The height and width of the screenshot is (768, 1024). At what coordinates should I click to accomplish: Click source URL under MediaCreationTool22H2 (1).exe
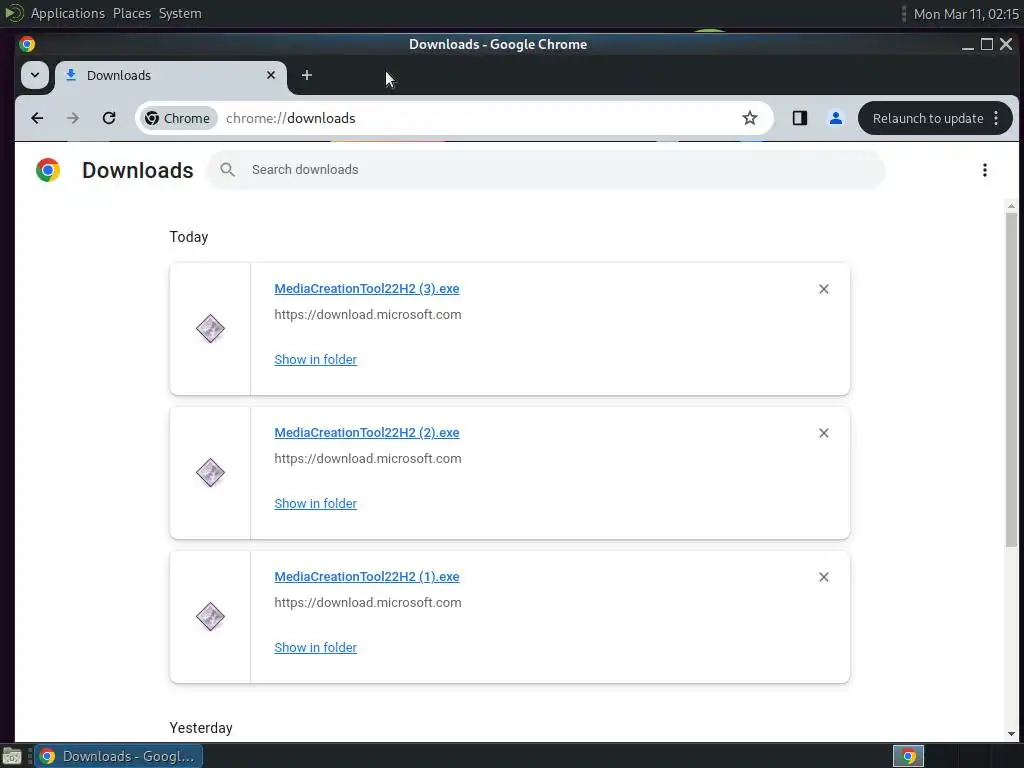click(x=368, y=603)
